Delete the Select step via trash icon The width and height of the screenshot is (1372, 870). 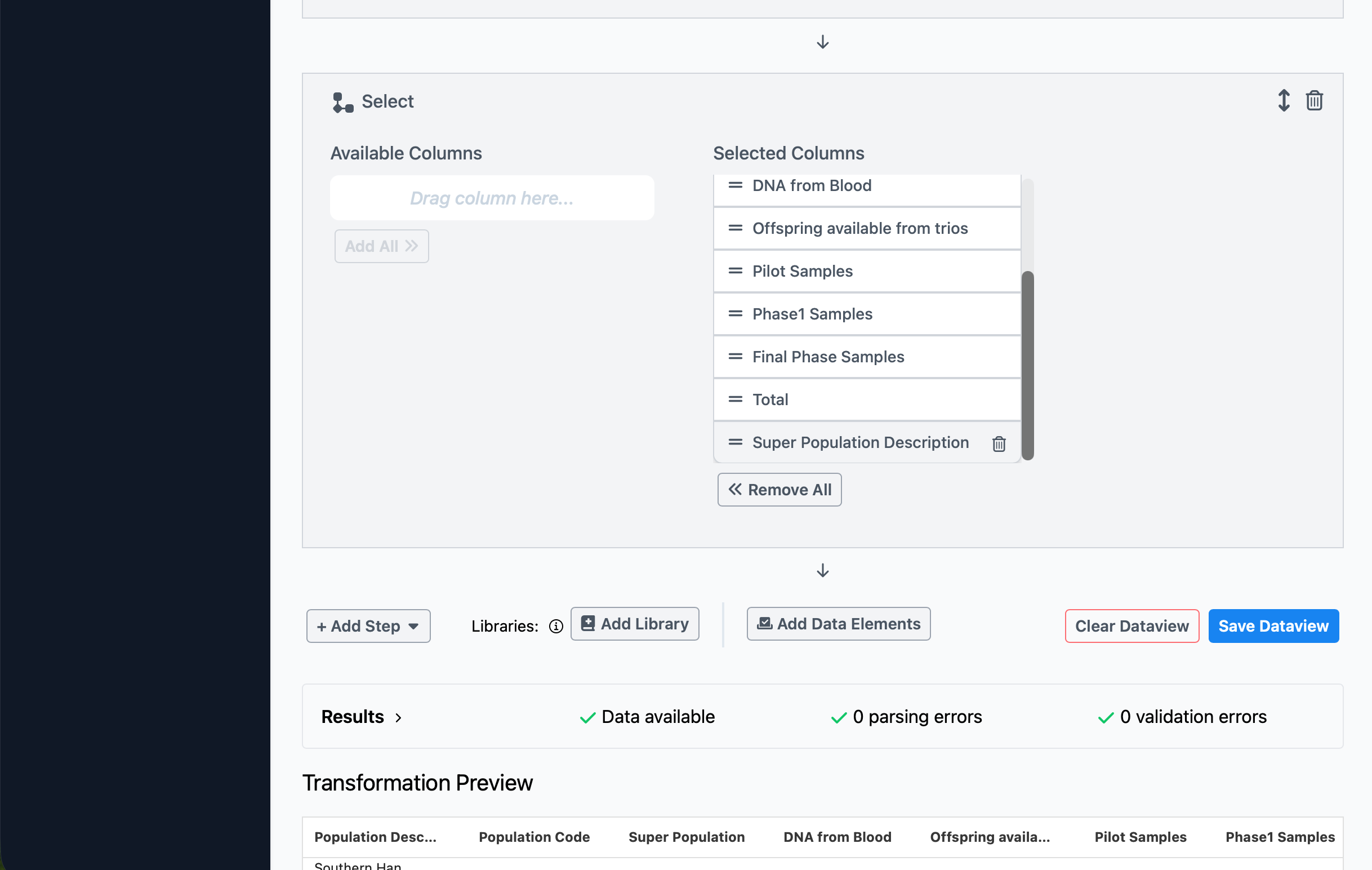tap(1314, 101)
